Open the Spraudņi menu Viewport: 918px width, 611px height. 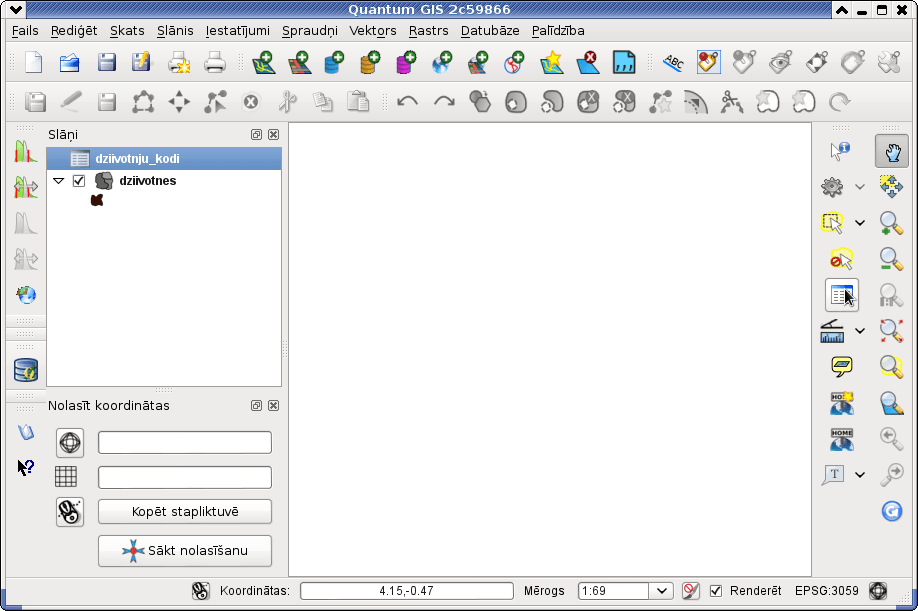coord(310,30)
